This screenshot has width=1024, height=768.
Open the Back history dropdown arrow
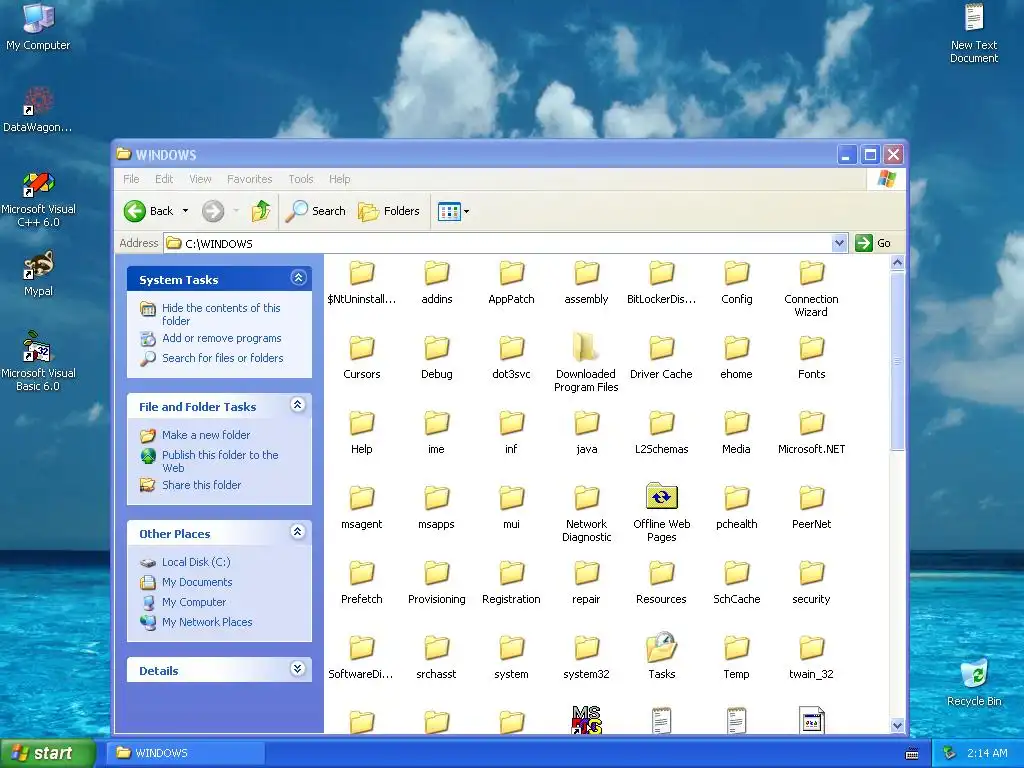185,211
